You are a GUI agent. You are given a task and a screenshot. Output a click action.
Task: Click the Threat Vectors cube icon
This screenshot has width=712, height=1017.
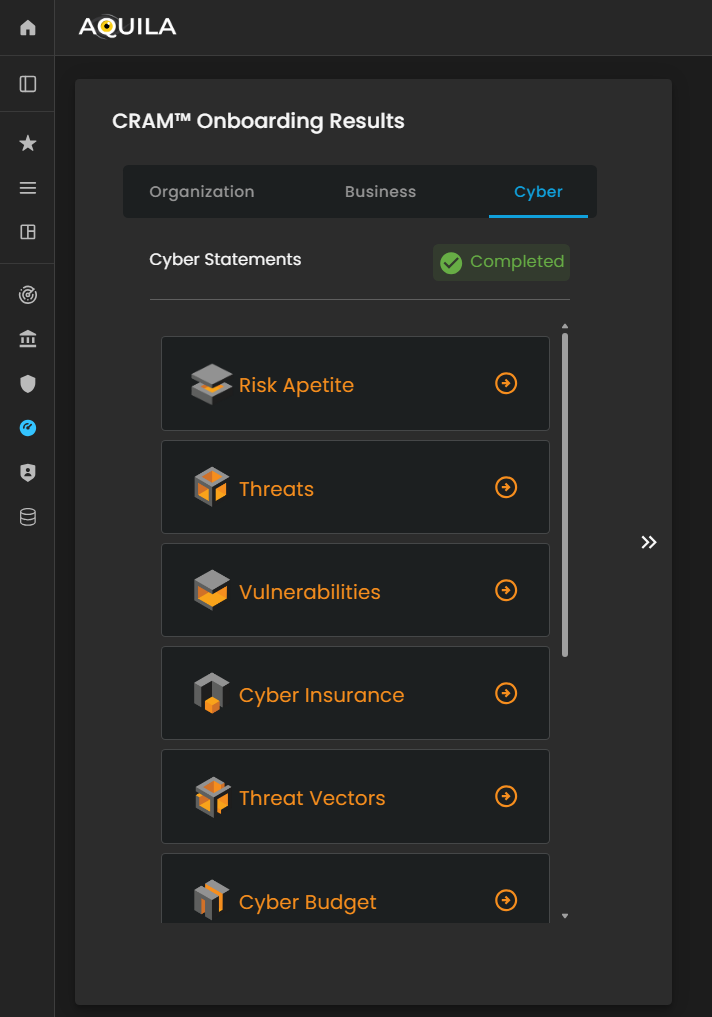point(211,797)
